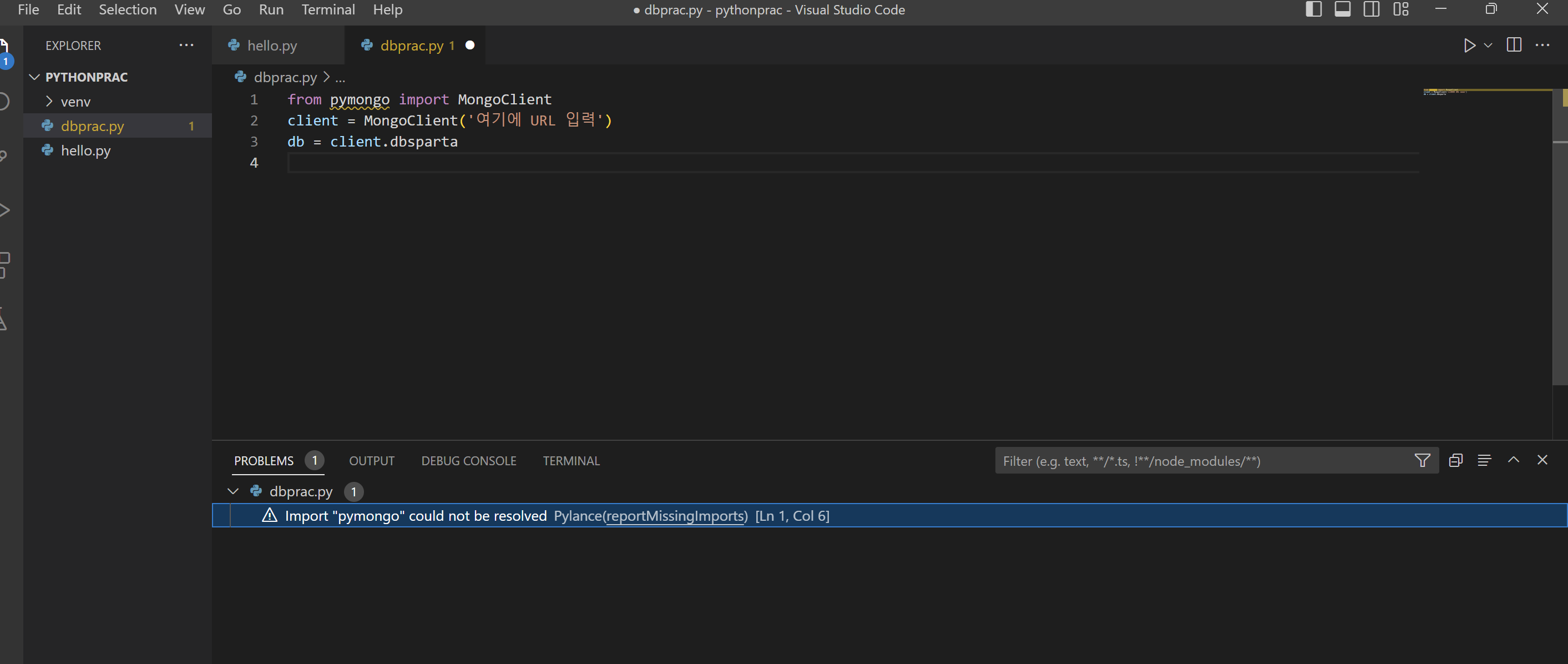Screen dimensions: 1568x664
Task: Switch to the OUTPUT panel tab
Action: coord(372,461)
